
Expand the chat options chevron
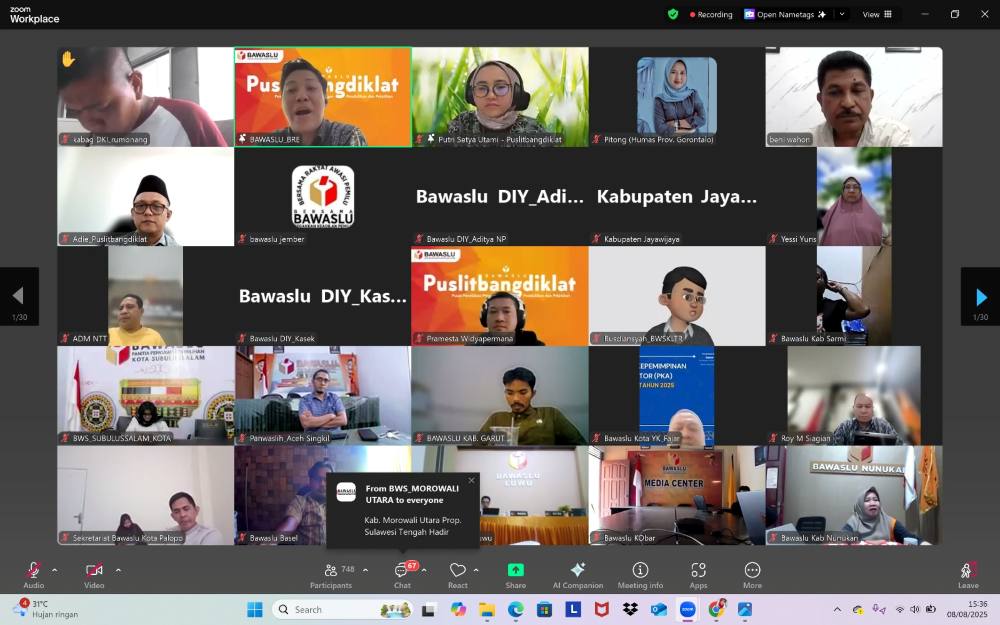(424, 570)
